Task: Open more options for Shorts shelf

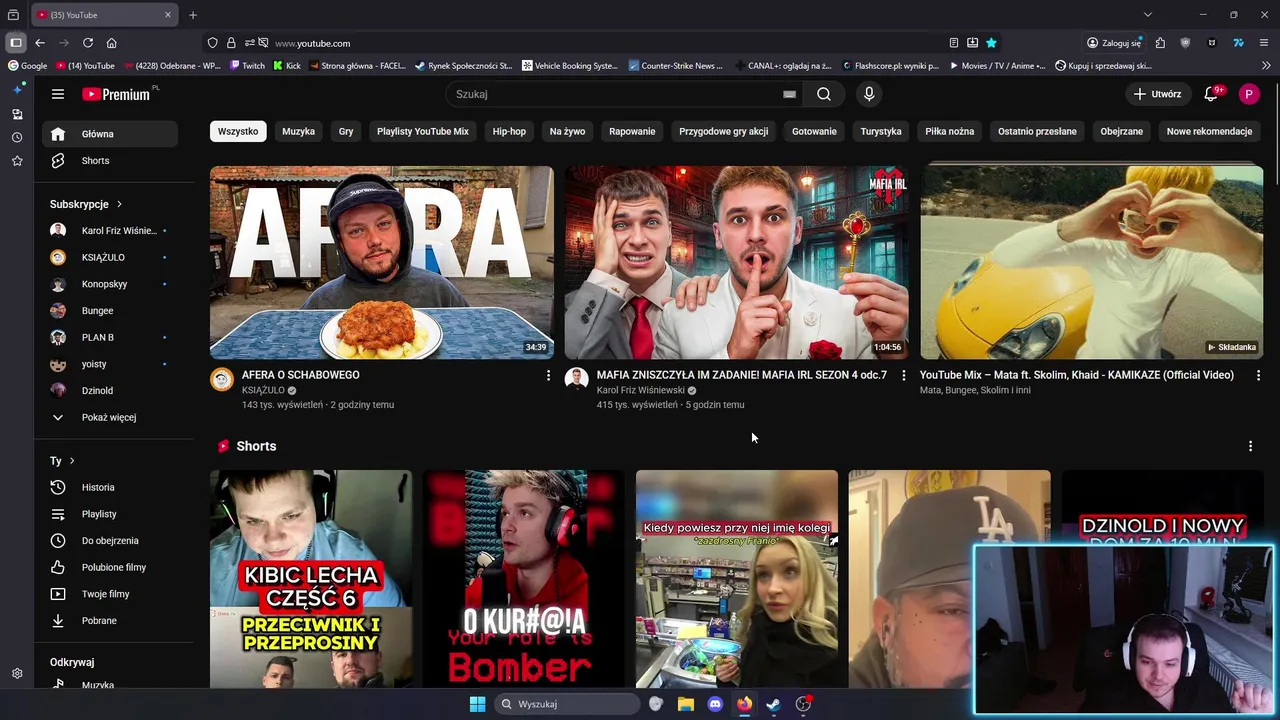Action: click(x=1250, y=446)
